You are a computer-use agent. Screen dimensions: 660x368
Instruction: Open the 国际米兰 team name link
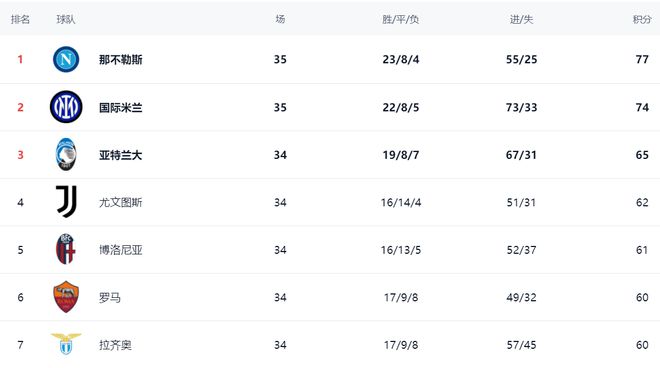121,107
